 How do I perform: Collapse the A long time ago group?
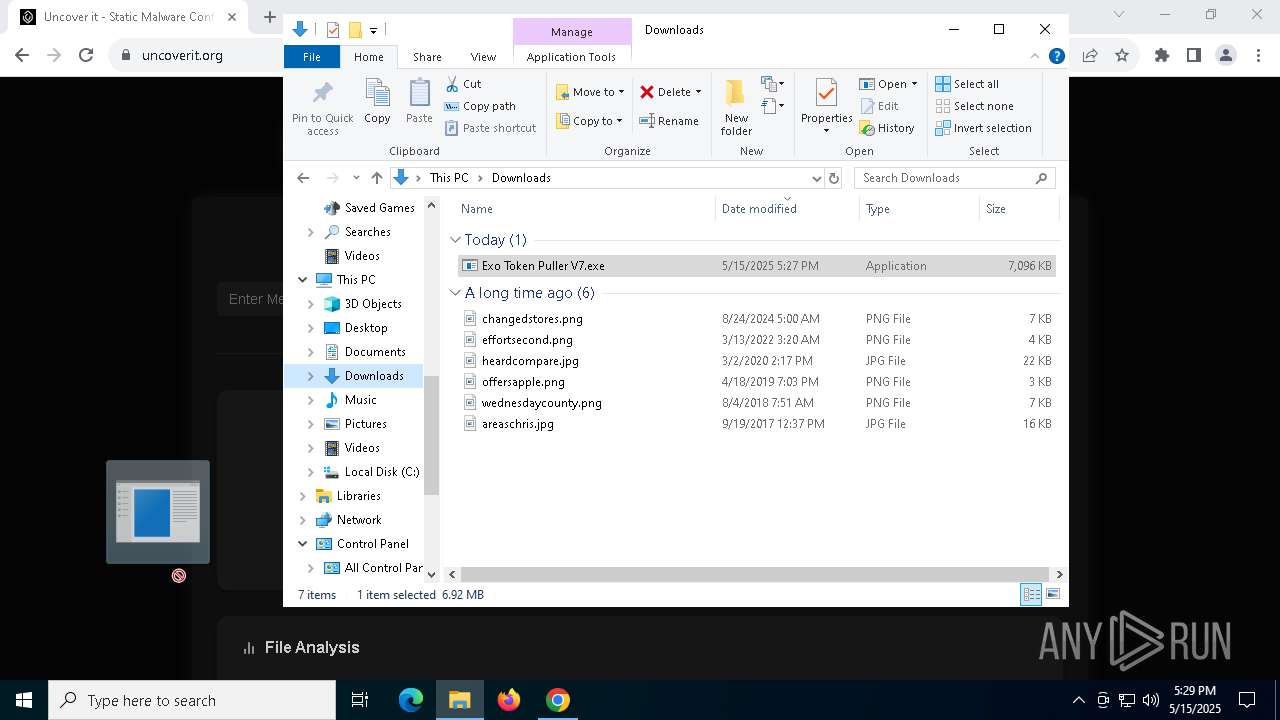pos(456,293)
